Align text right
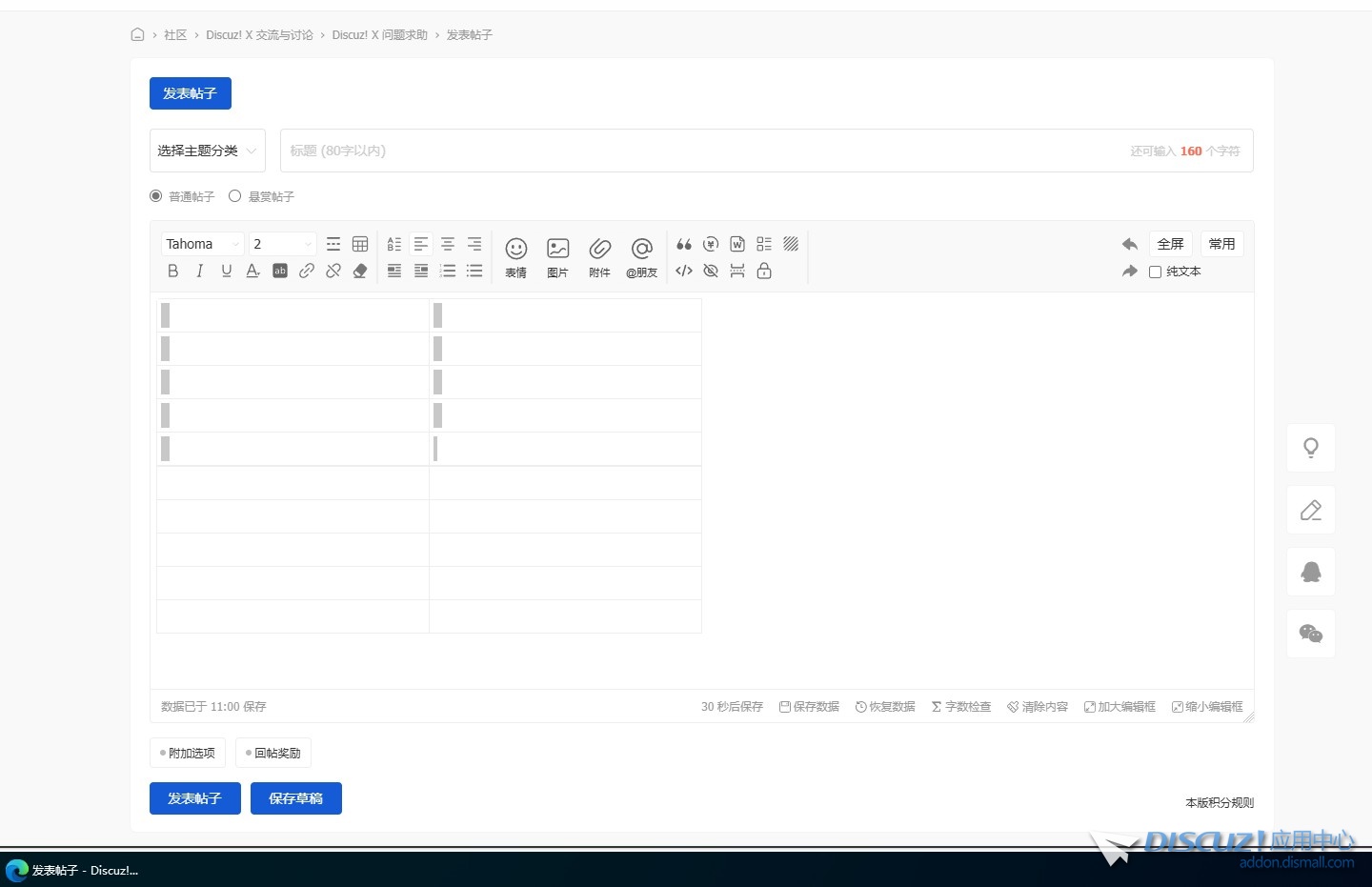 click(x=474, y=244)
